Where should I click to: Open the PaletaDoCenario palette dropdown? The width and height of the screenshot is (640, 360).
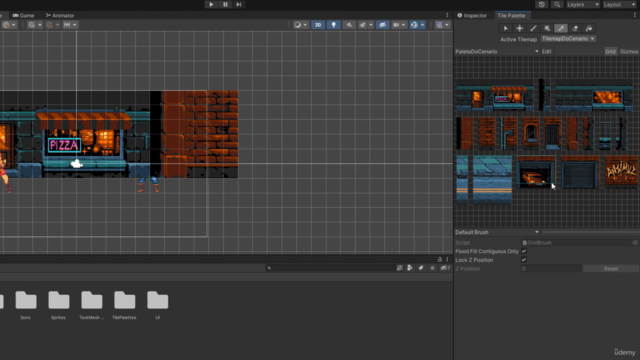497,51
